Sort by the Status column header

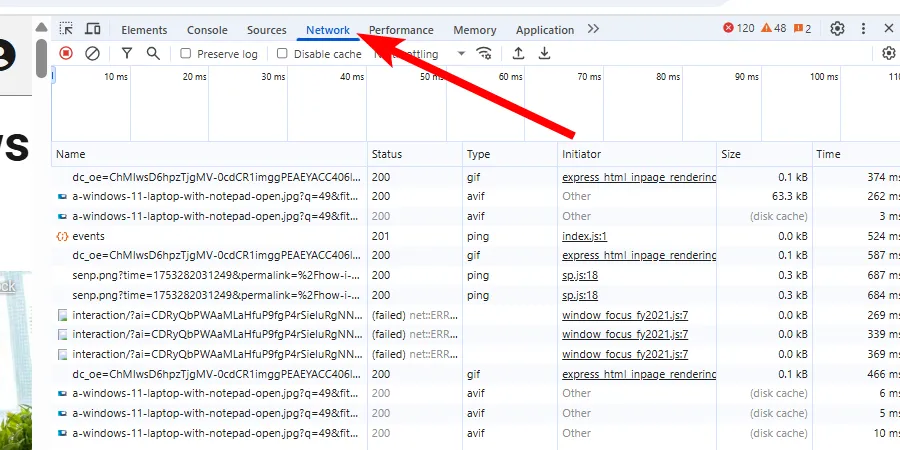(x=414, y=154)
